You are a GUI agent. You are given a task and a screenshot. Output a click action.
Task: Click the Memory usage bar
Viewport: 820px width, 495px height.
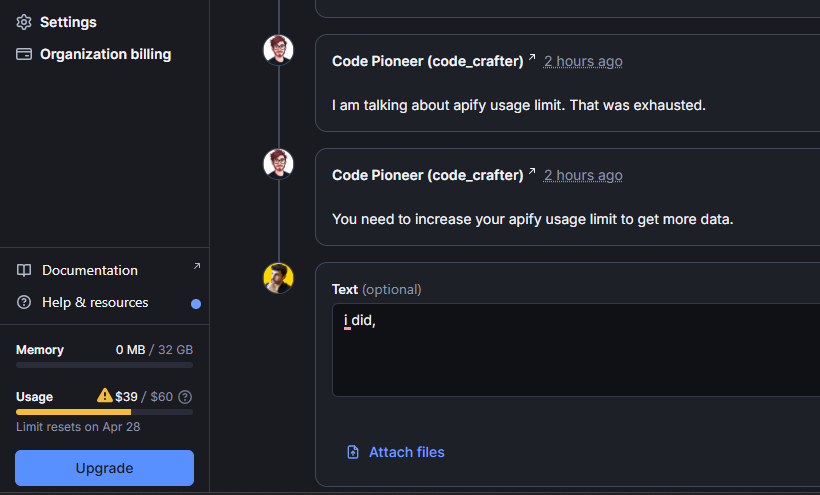click(x=105, y=365)
